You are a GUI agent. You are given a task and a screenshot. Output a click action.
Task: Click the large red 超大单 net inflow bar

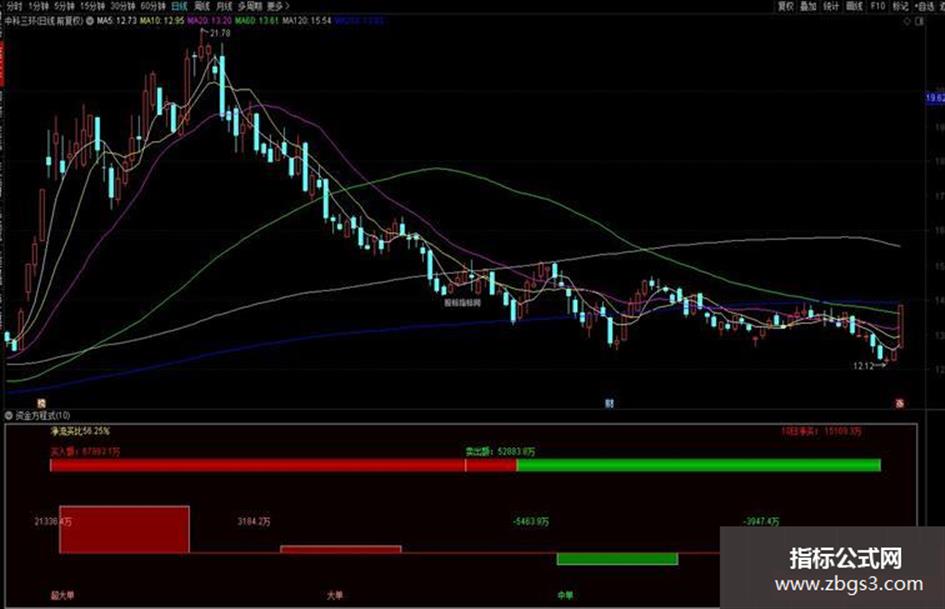[124, 529]
